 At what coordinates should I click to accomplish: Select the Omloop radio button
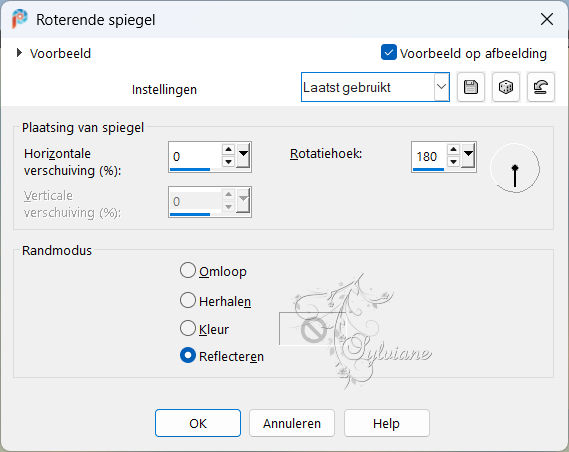click(188, 271)
